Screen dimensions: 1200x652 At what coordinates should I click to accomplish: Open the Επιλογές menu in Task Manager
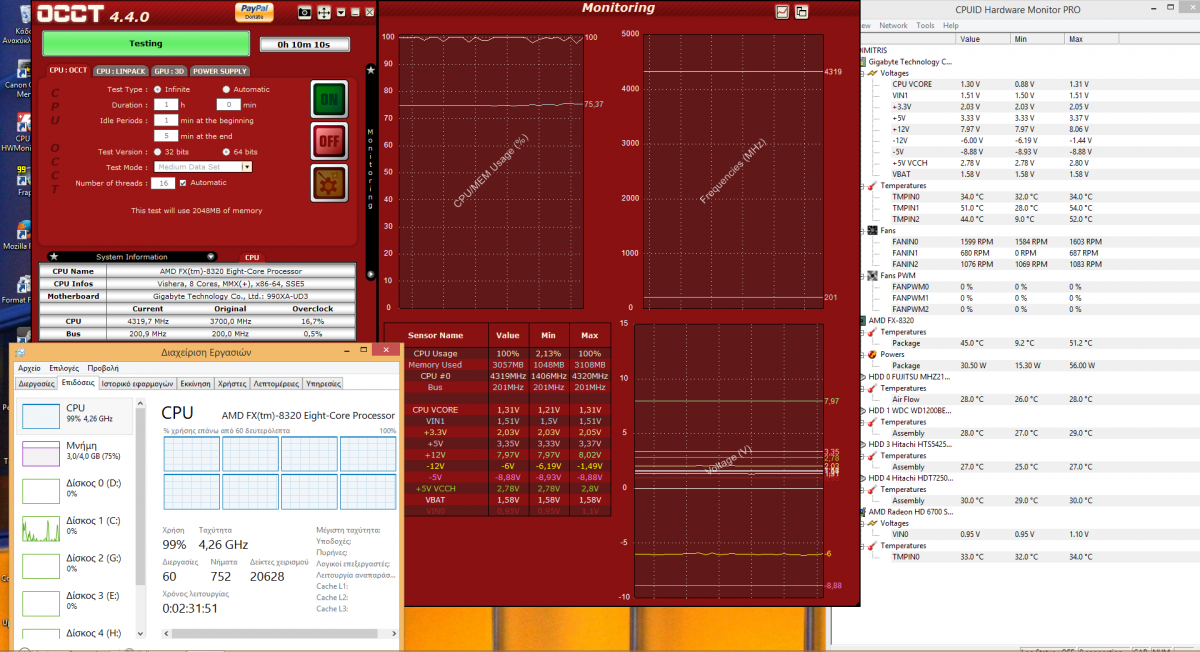tap(64, 368)
